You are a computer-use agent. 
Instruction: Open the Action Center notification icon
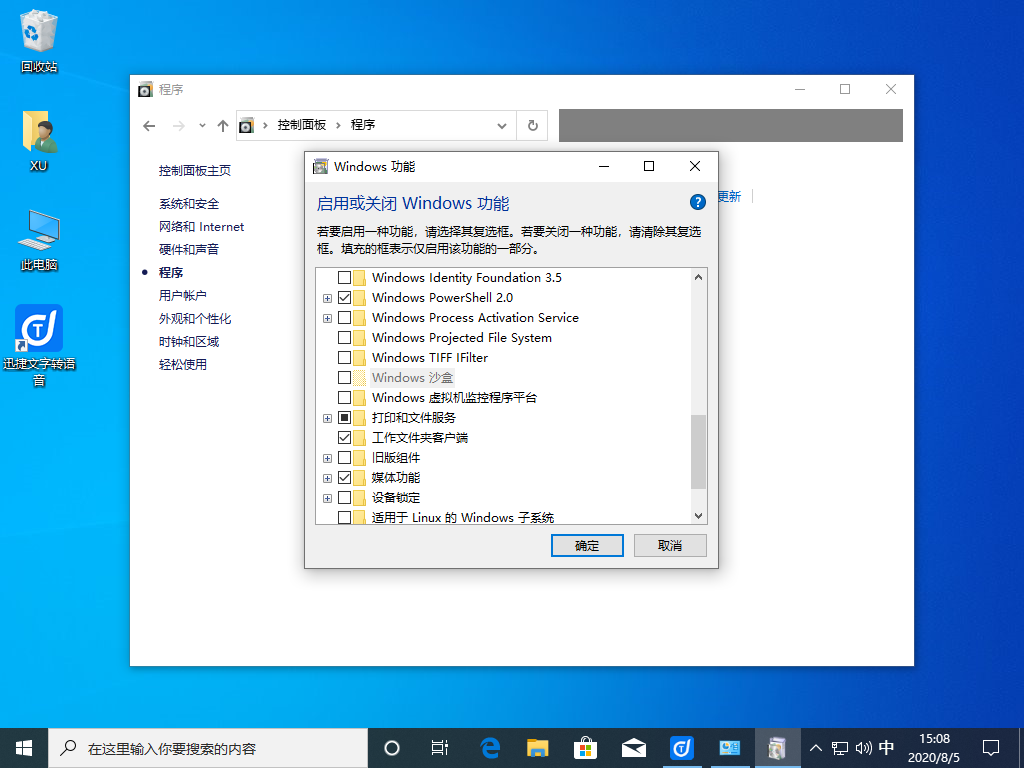[991, 747]
